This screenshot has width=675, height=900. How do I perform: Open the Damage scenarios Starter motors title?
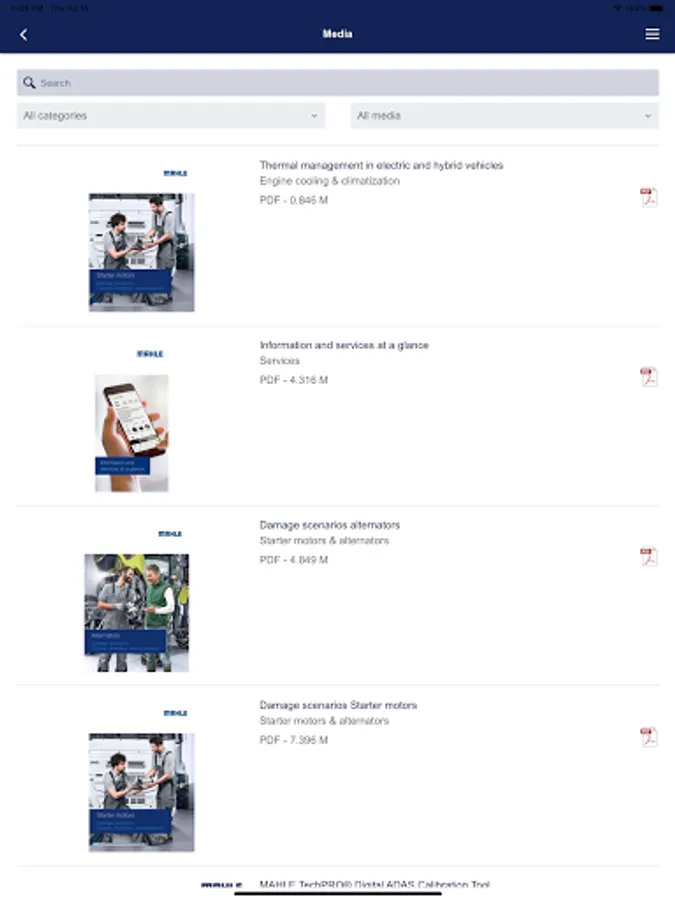tap(338, 705)
